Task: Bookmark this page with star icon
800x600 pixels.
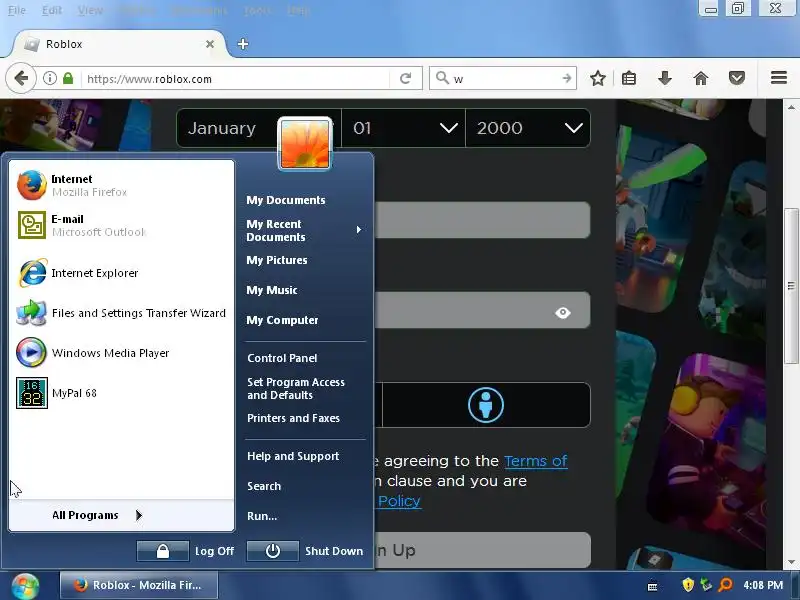Action: point(597,79)
